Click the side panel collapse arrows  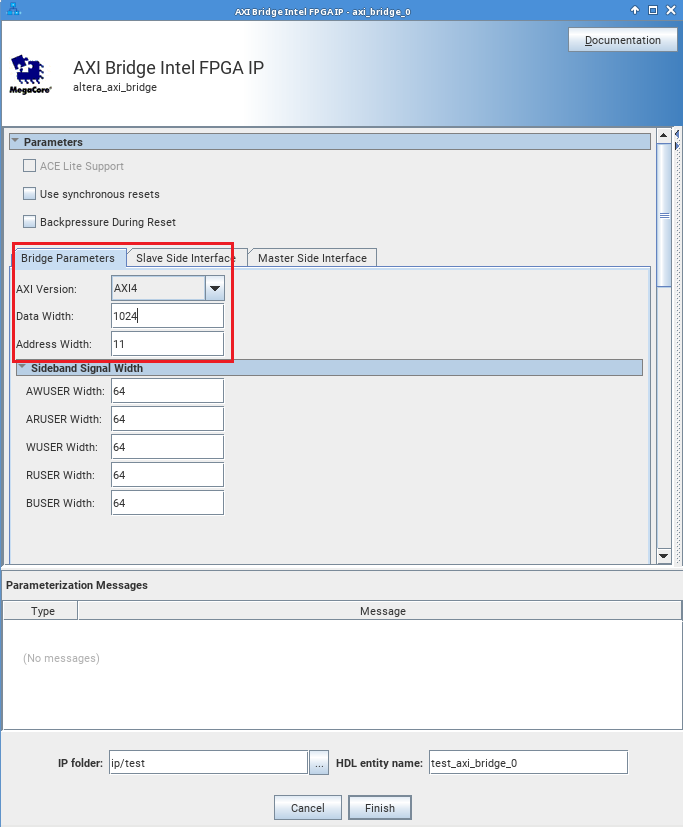coord(677,140)
